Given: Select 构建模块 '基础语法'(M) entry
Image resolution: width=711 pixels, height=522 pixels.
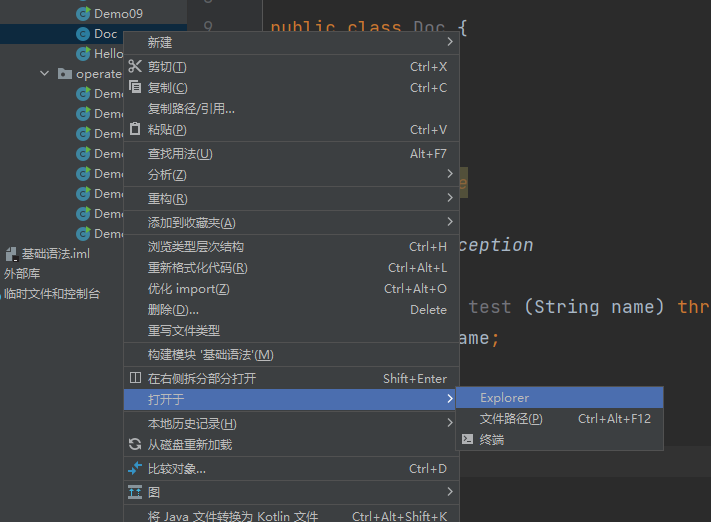Looking at the screenshot, I should click(x=291, y=355).
